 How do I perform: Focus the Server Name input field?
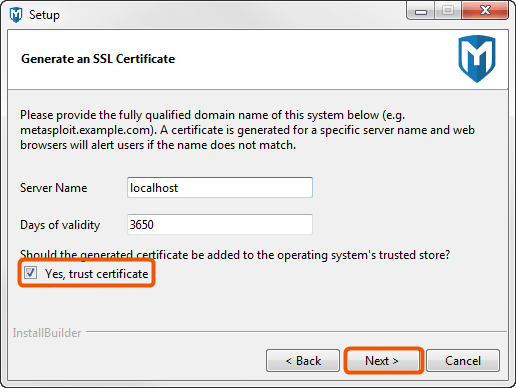coord(220,188)
